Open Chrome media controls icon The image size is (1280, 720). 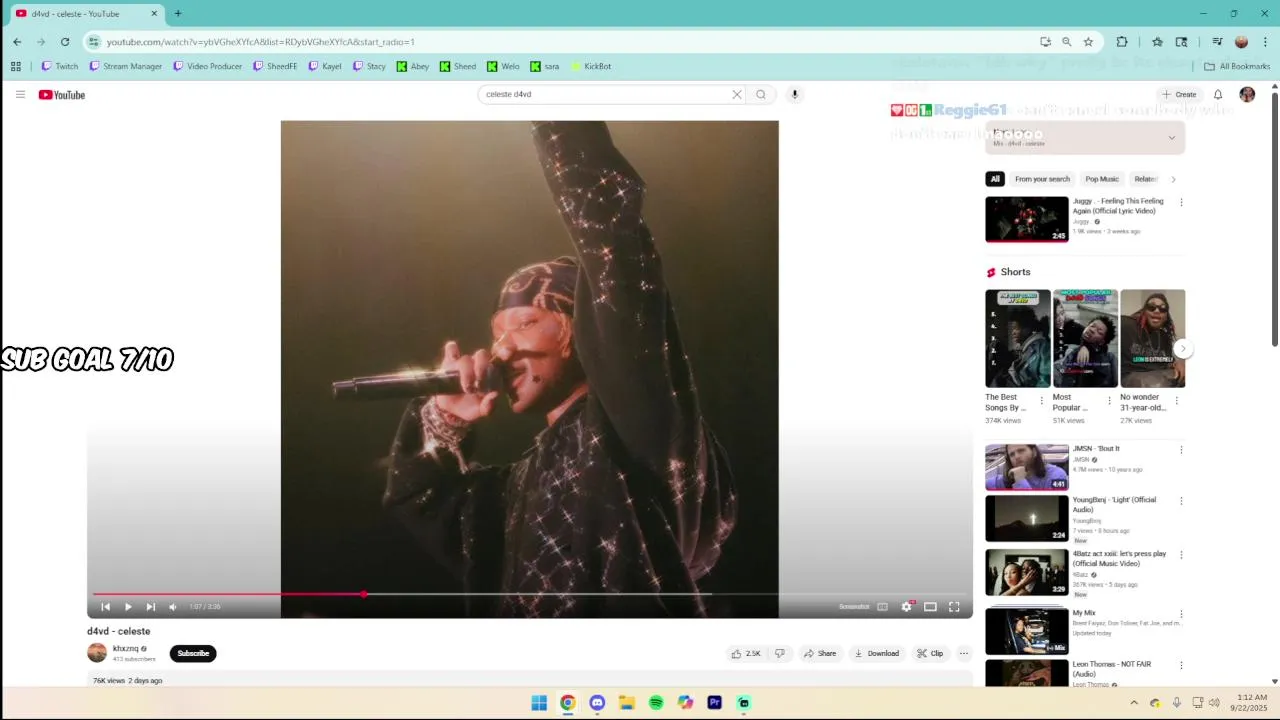click(1217, 42)
